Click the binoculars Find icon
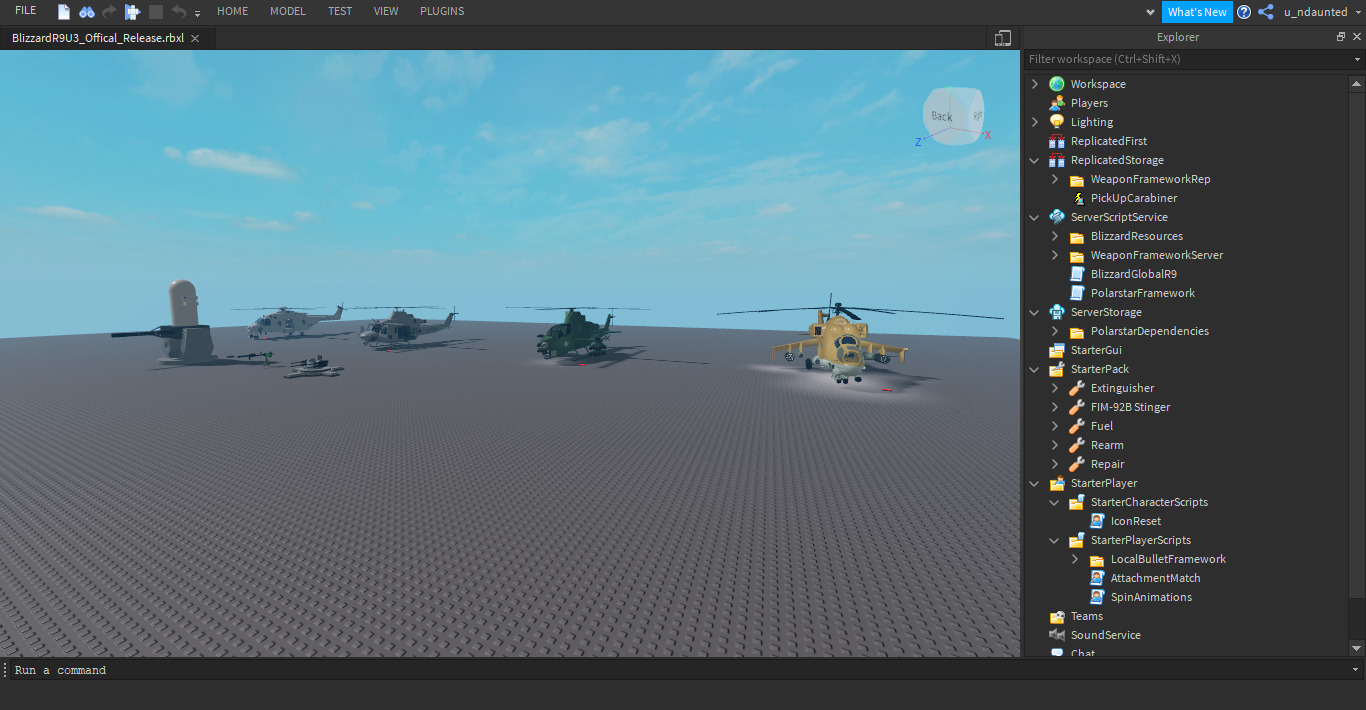This screenshot has width=1366, height=710. 87,12
